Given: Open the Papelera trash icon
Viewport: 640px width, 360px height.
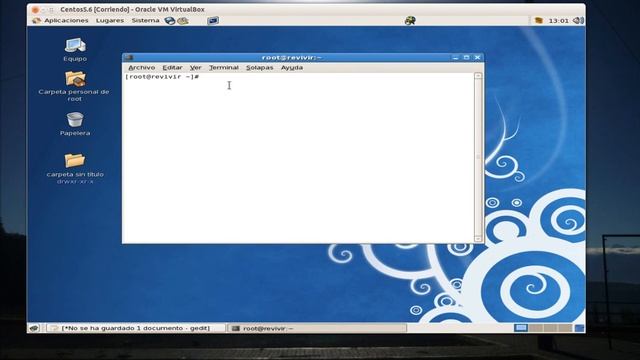Looking at the screenshot, I should pyautogui.click(x=75, y=120).
